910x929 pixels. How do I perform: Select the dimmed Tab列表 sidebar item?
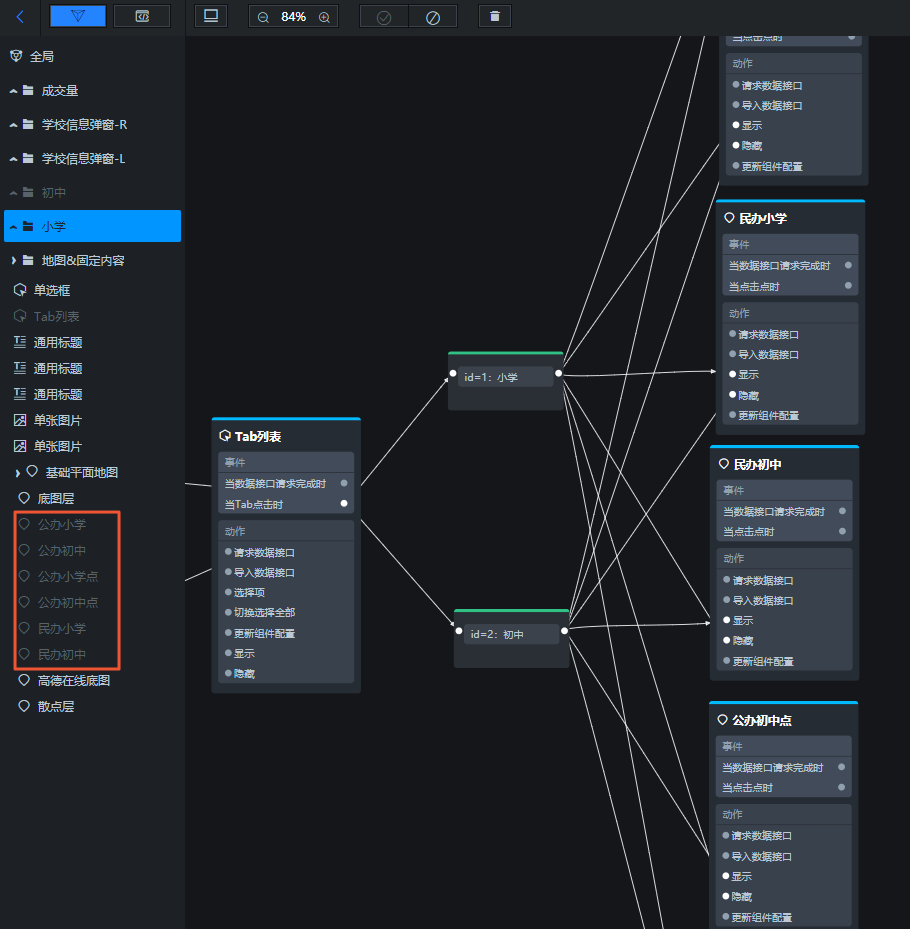coord(56,316)
